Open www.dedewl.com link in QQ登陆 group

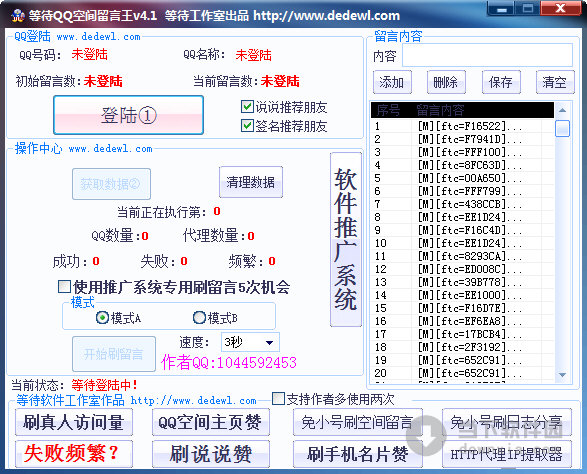[98, 37]
